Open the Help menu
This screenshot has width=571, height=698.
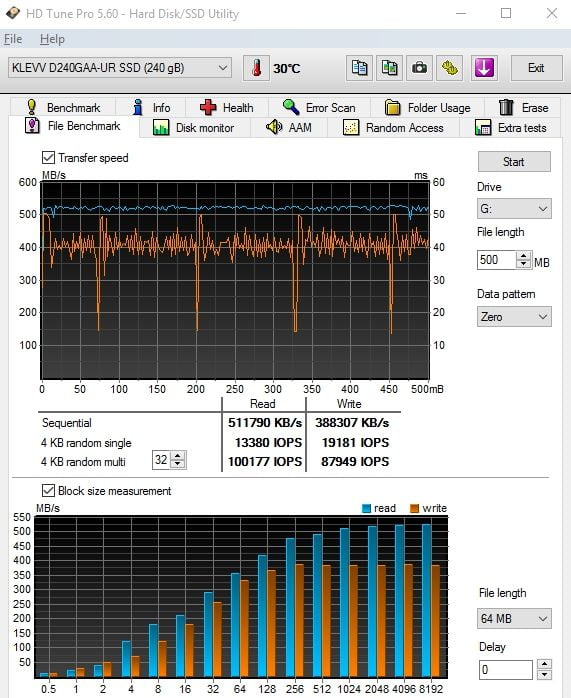point(52,39)
